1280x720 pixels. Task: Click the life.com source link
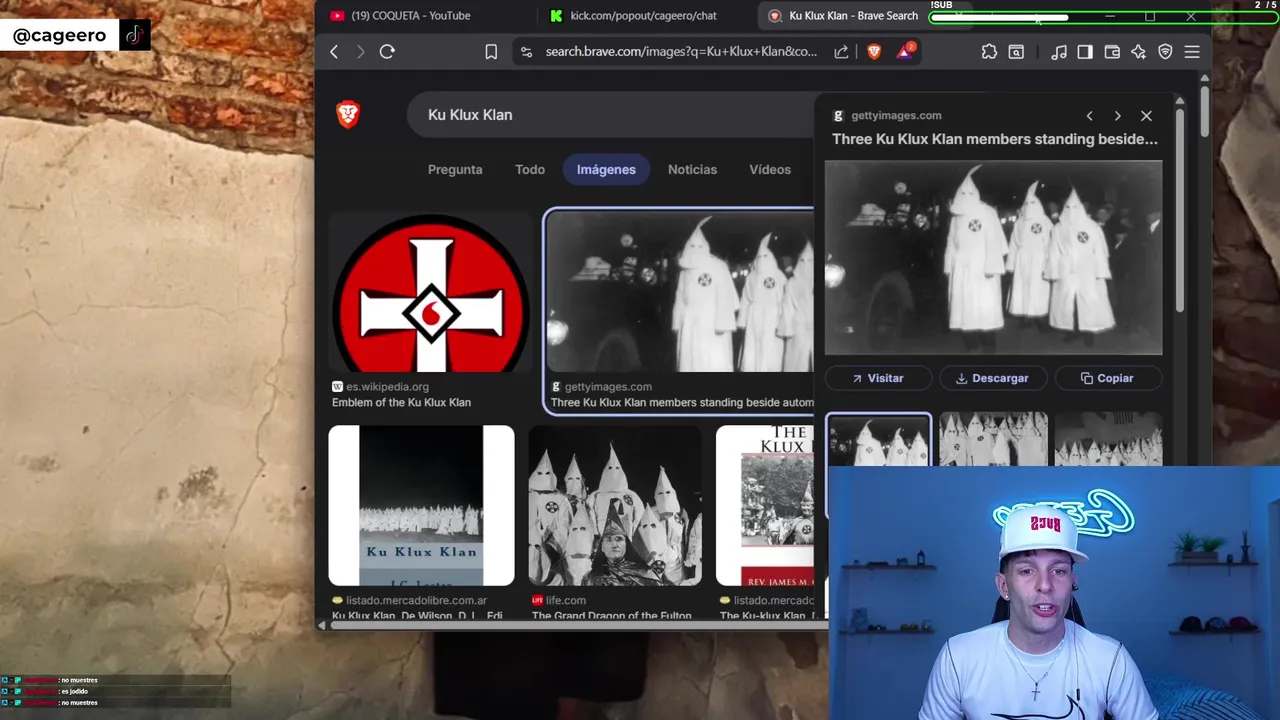pos(566,601)
